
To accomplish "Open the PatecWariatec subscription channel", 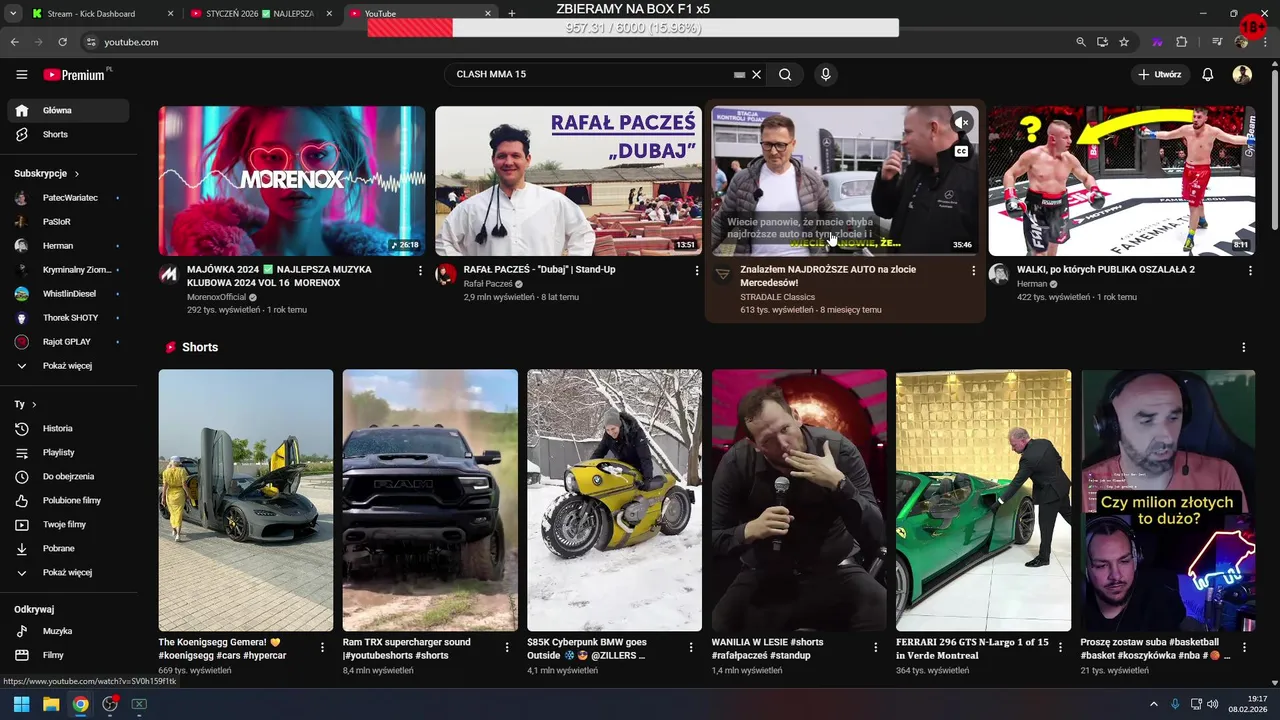I will pyautogui.click(x=67, y=197).
